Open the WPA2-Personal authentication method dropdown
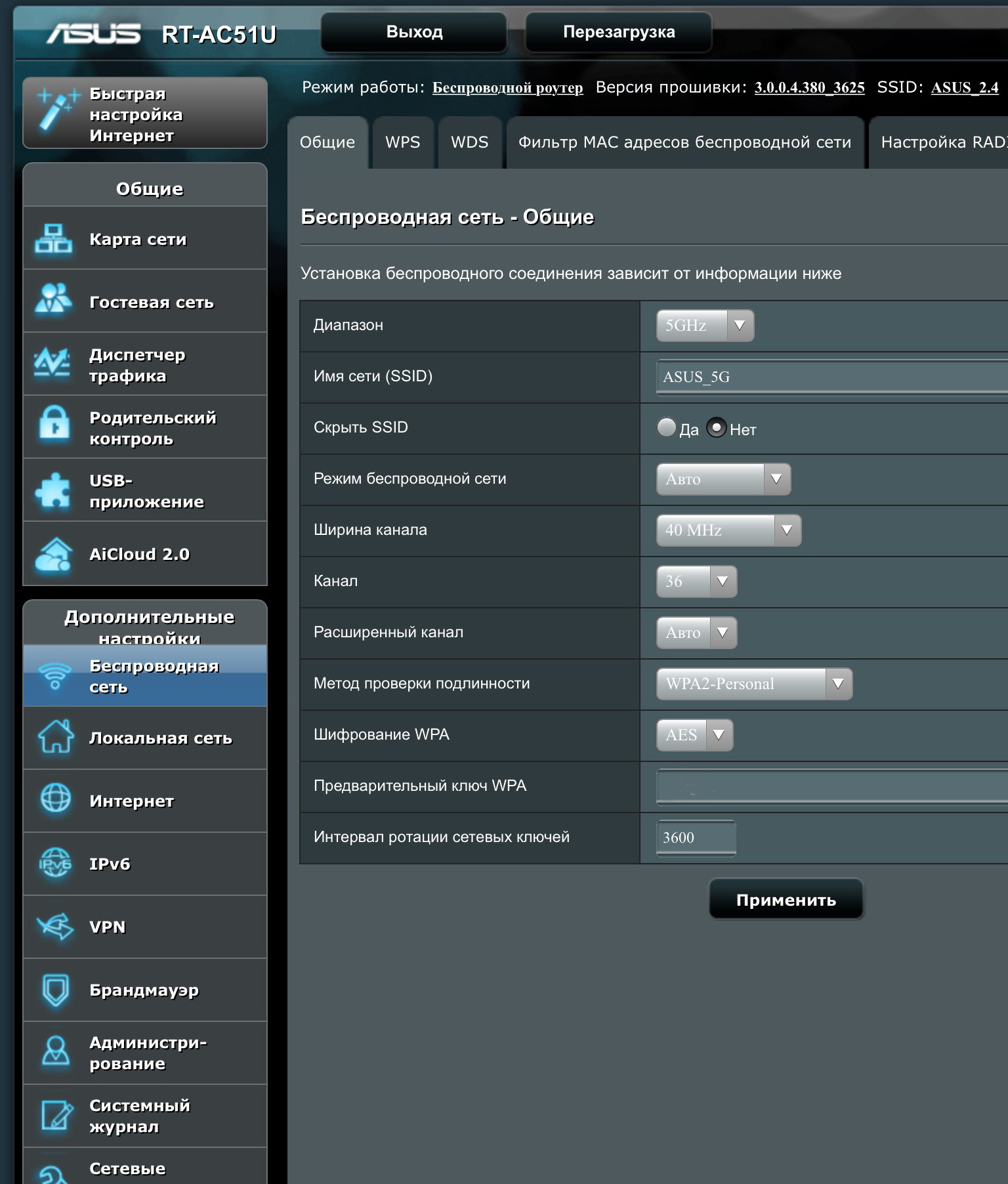 coord(754,684)
